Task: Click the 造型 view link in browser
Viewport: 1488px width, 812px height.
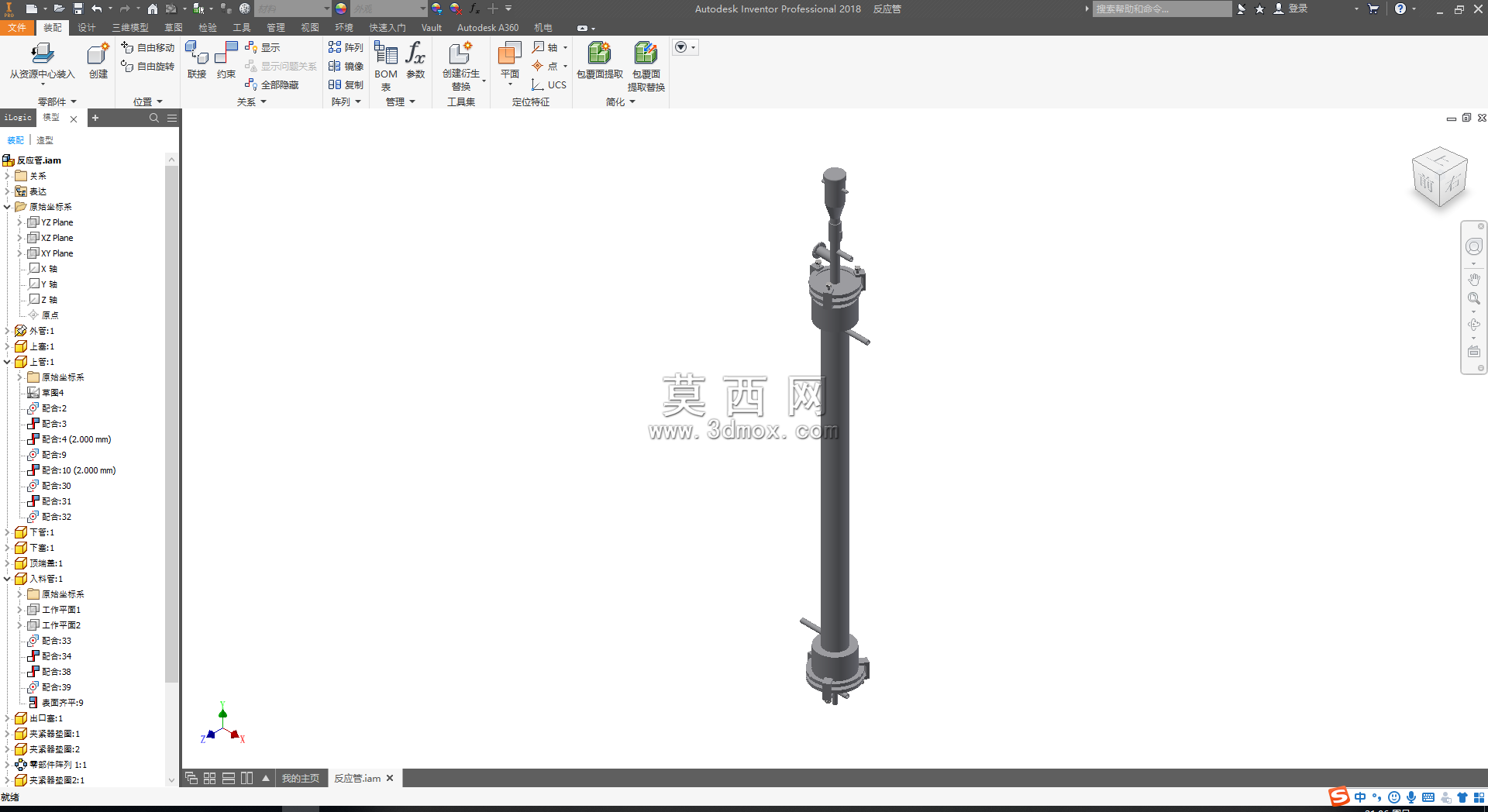Action: 45,140
